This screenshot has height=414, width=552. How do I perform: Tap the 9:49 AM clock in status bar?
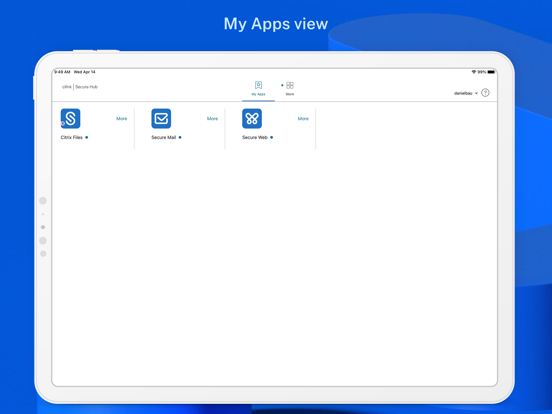pos(62,72)
